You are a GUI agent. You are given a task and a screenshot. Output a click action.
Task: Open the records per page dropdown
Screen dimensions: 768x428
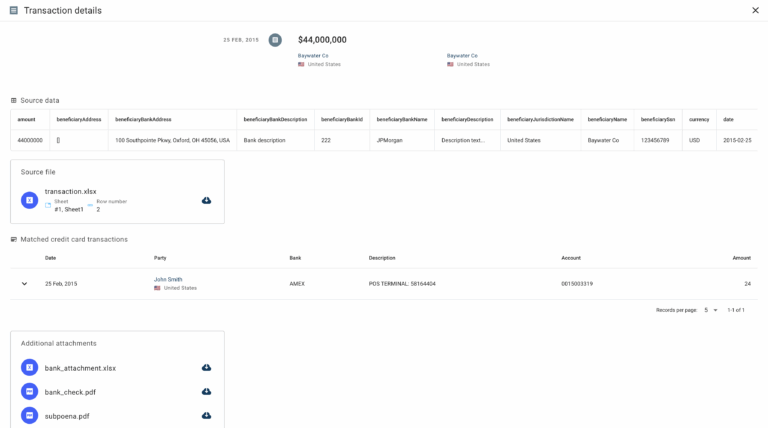[711, 310]
